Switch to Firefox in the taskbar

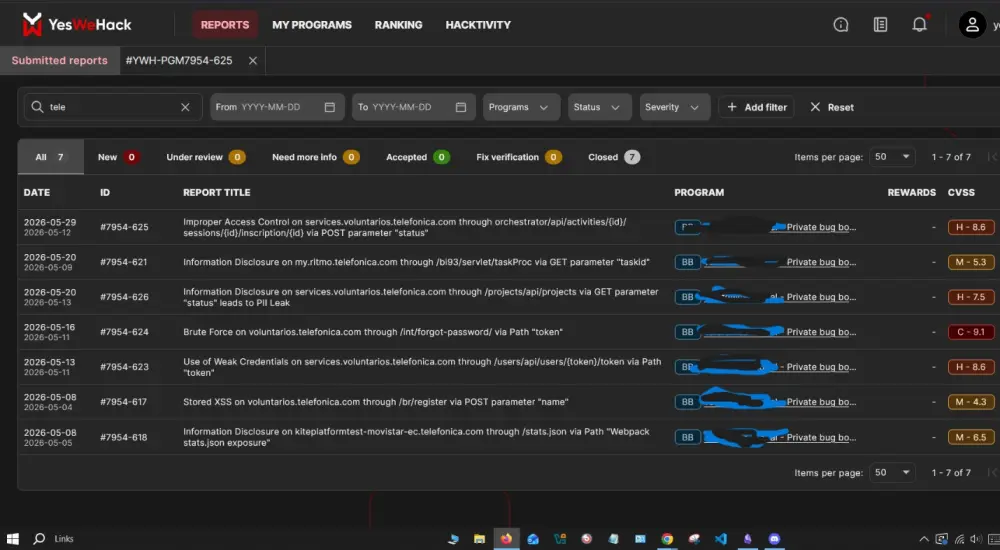[x=506, y=539]
